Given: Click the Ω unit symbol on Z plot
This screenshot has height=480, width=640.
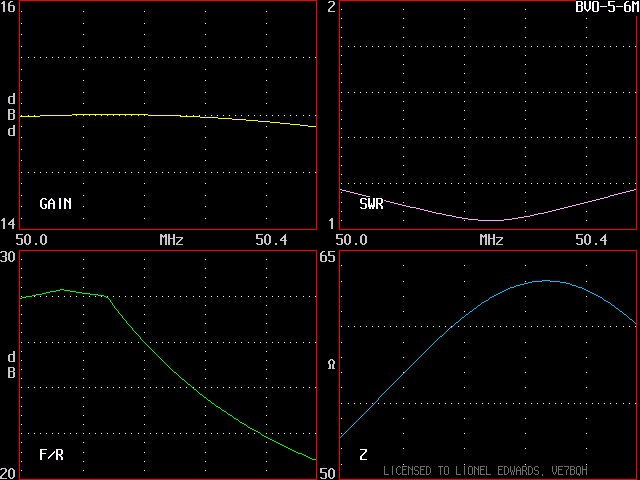Looking at the screenshot, I should click(x=331, y=365).
